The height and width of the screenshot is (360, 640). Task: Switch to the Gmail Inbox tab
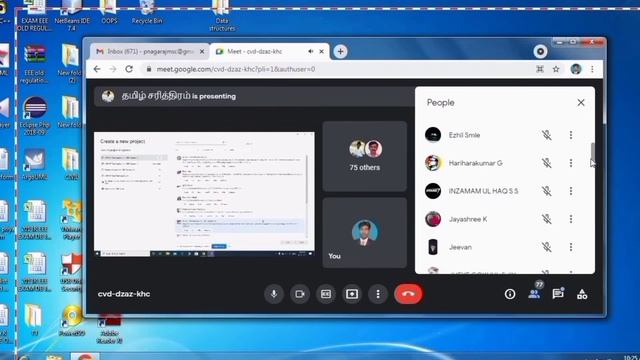pos(149,51)
